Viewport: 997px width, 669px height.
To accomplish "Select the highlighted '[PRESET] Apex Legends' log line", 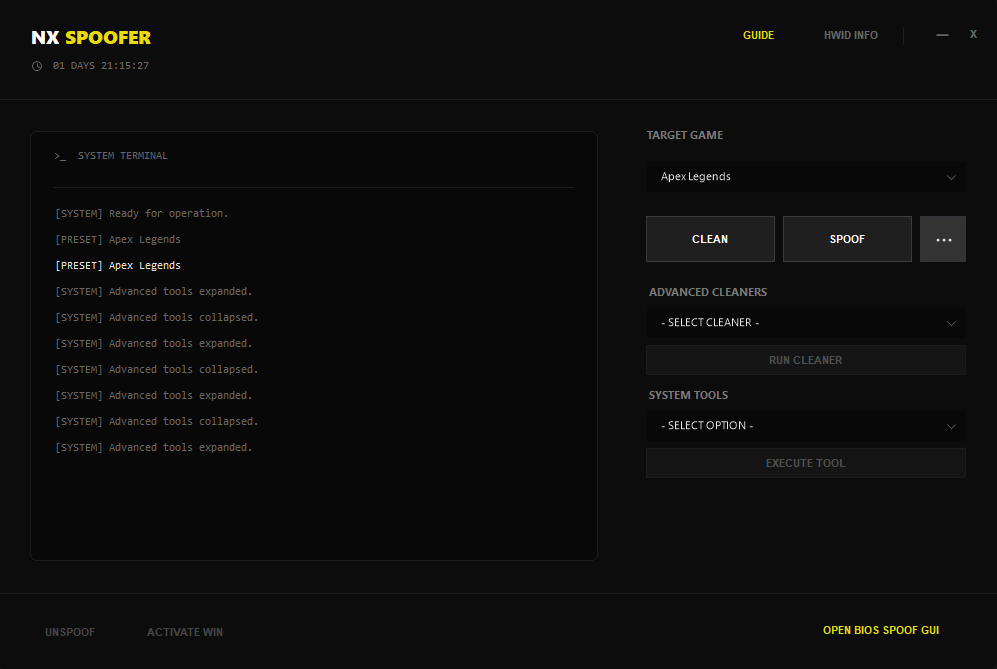I will coord(118,266).
